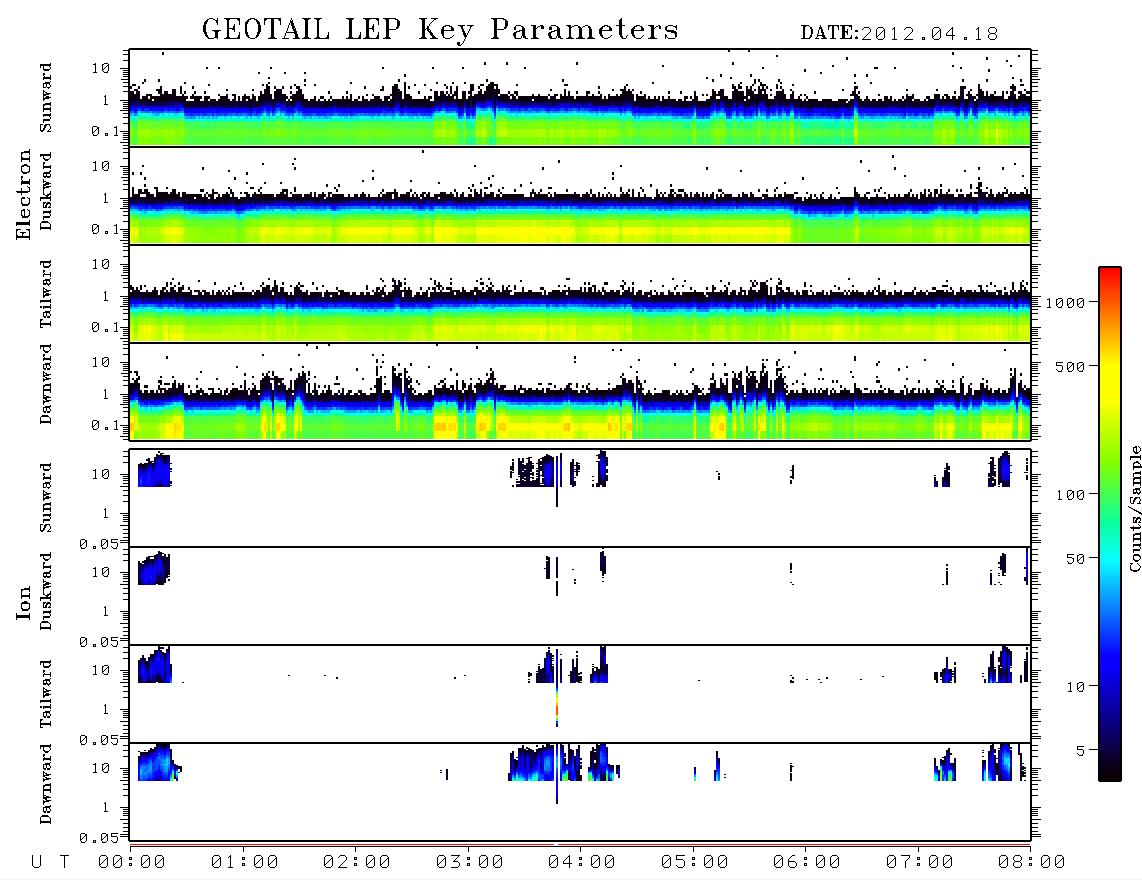
Task: Select the DATE:2012.04.18 label
Action: 899,34
